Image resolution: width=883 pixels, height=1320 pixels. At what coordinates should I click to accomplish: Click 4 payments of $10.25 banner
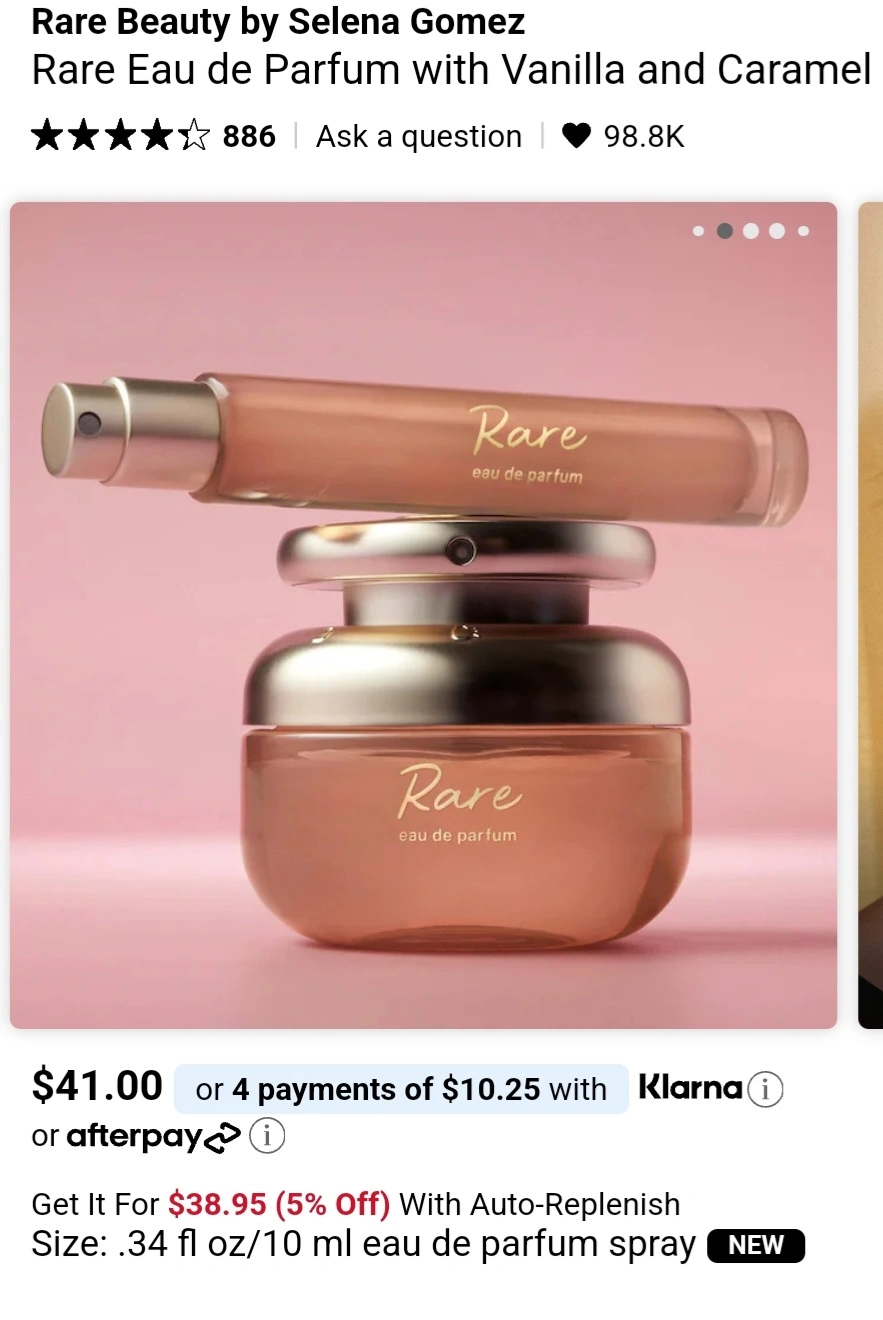401,1089
